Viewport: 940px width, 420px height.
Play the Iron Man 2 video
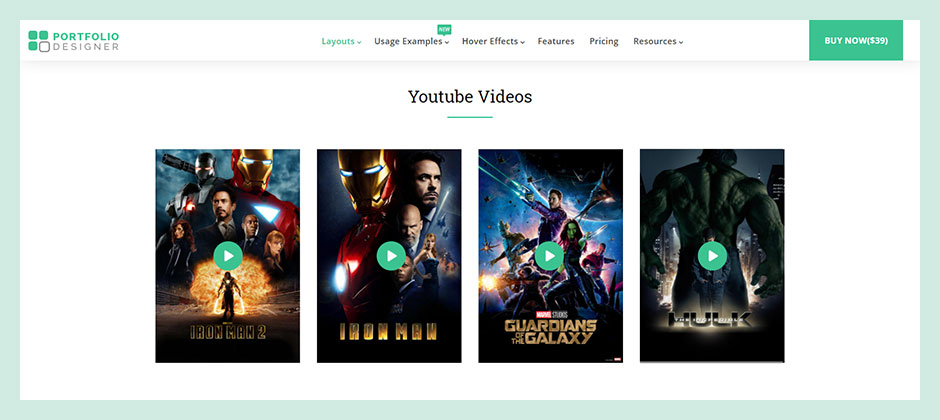point(228,256)
